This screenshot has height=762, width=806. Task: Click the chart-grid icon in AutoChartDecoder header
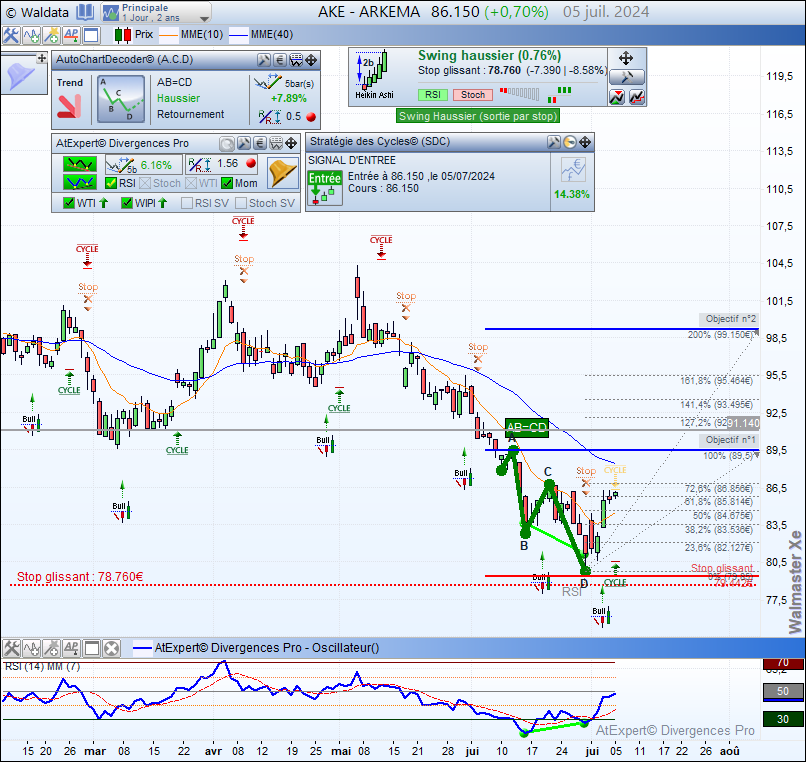pos(296,60)
